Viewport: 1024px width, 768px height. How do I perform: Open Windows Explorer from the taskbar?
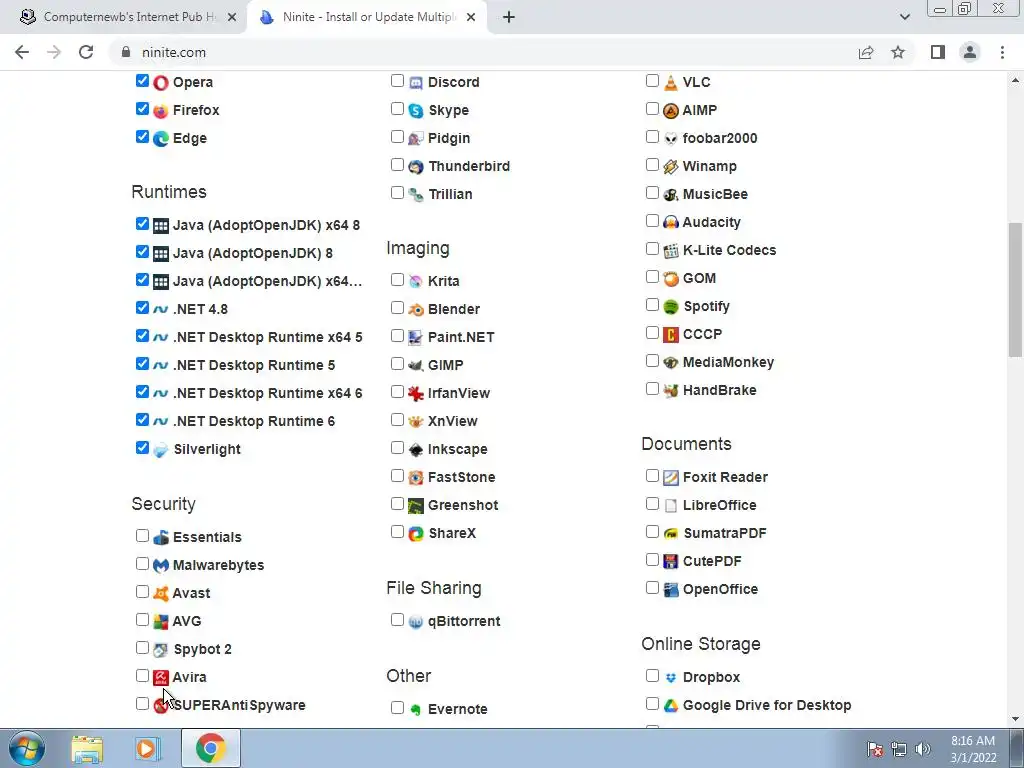click(87, 748)
